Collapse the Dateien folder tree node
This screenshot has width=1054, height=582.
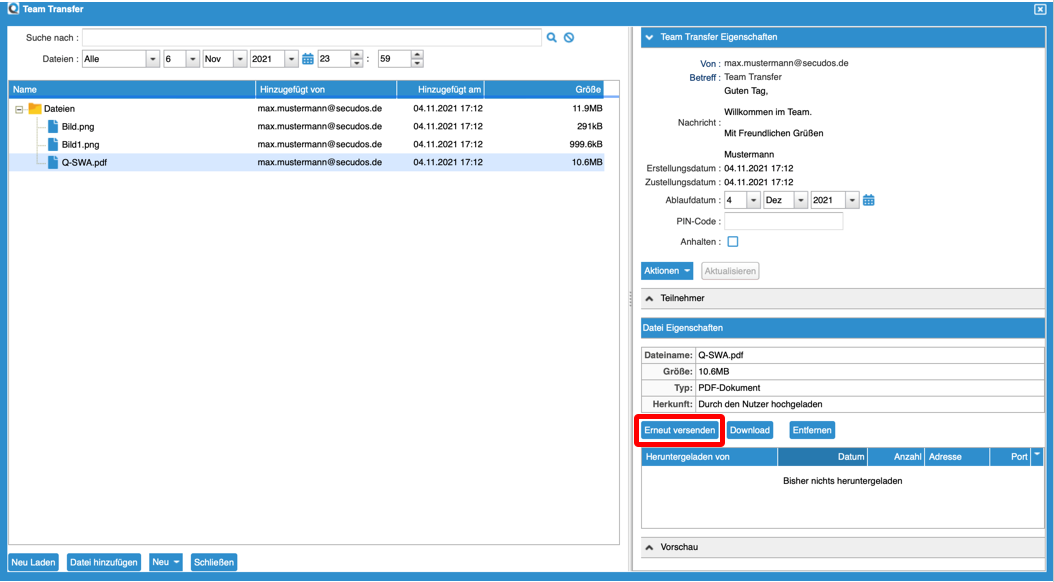tap(19, 109)
